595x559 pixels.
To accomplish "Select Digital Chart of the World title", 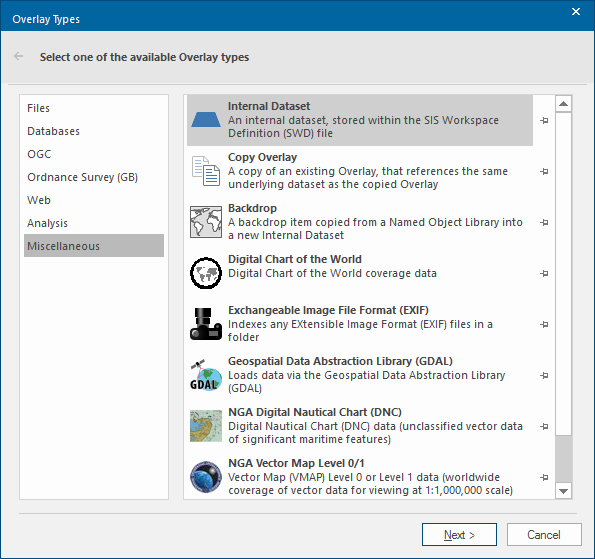I will tap(294, 259).
